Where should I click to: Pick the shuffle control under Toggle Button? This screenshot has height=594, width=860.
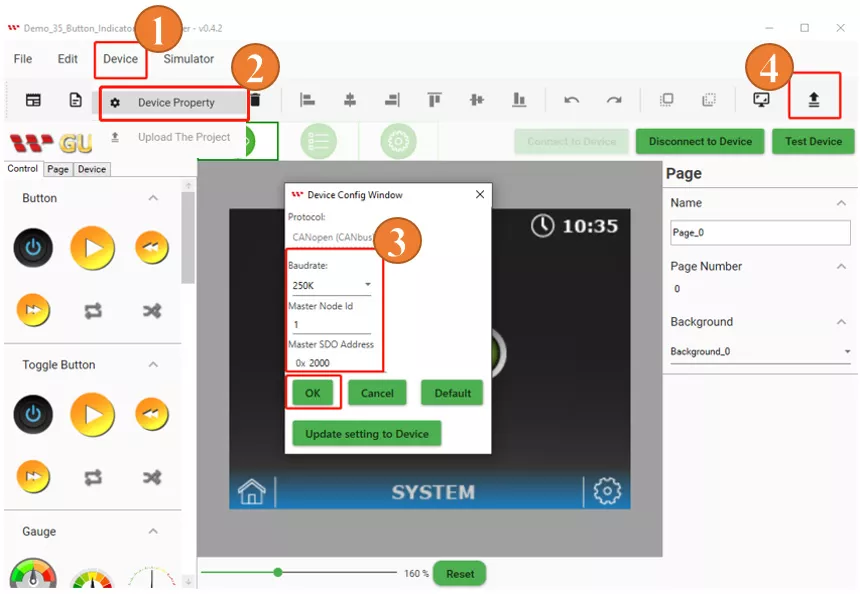click(151, 478)
